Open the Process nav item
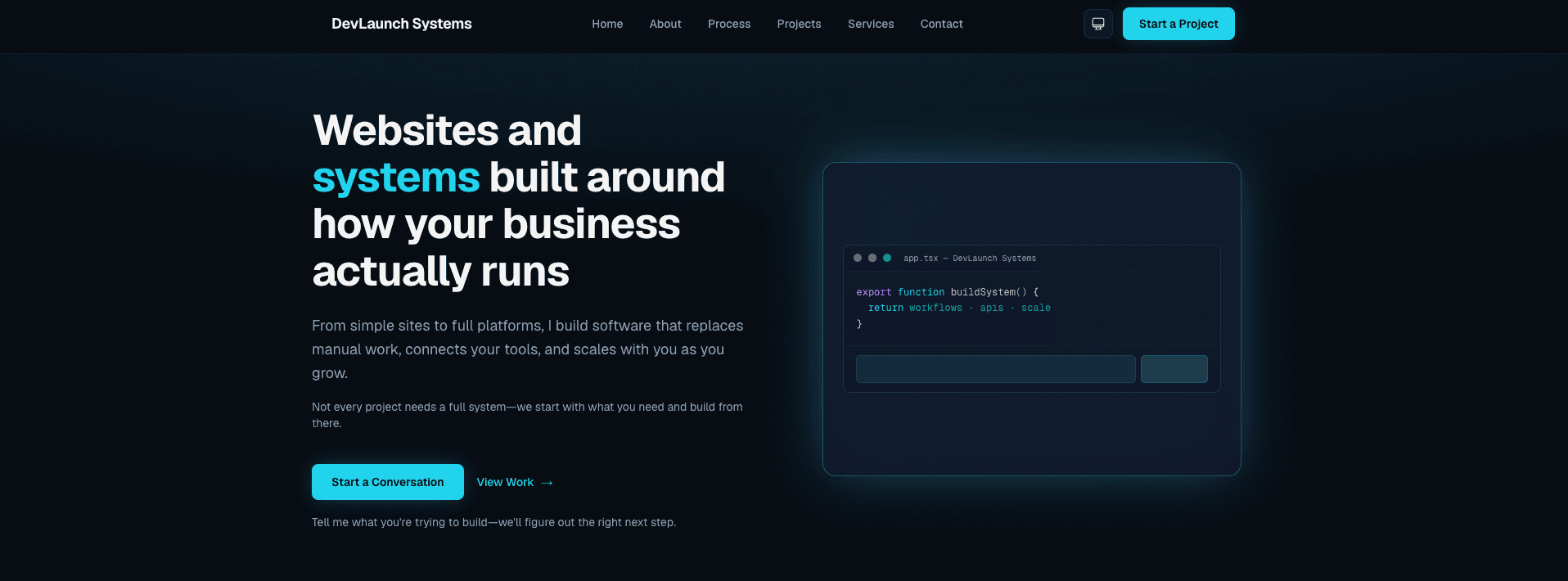Viewport: 1568px width, 581px height. [x=729, y=24]
